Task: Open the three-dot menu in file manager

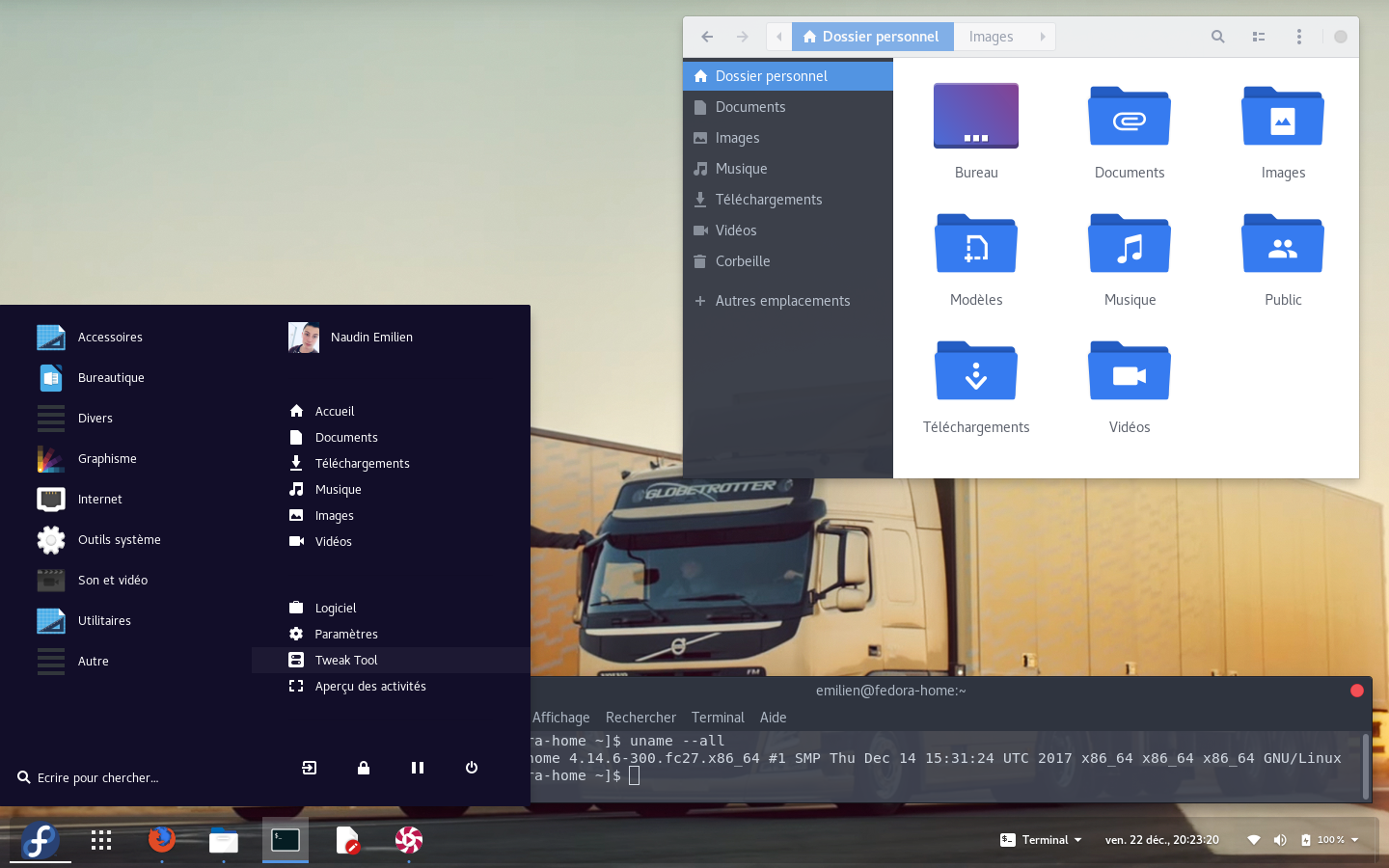Action: (1299, 37)
